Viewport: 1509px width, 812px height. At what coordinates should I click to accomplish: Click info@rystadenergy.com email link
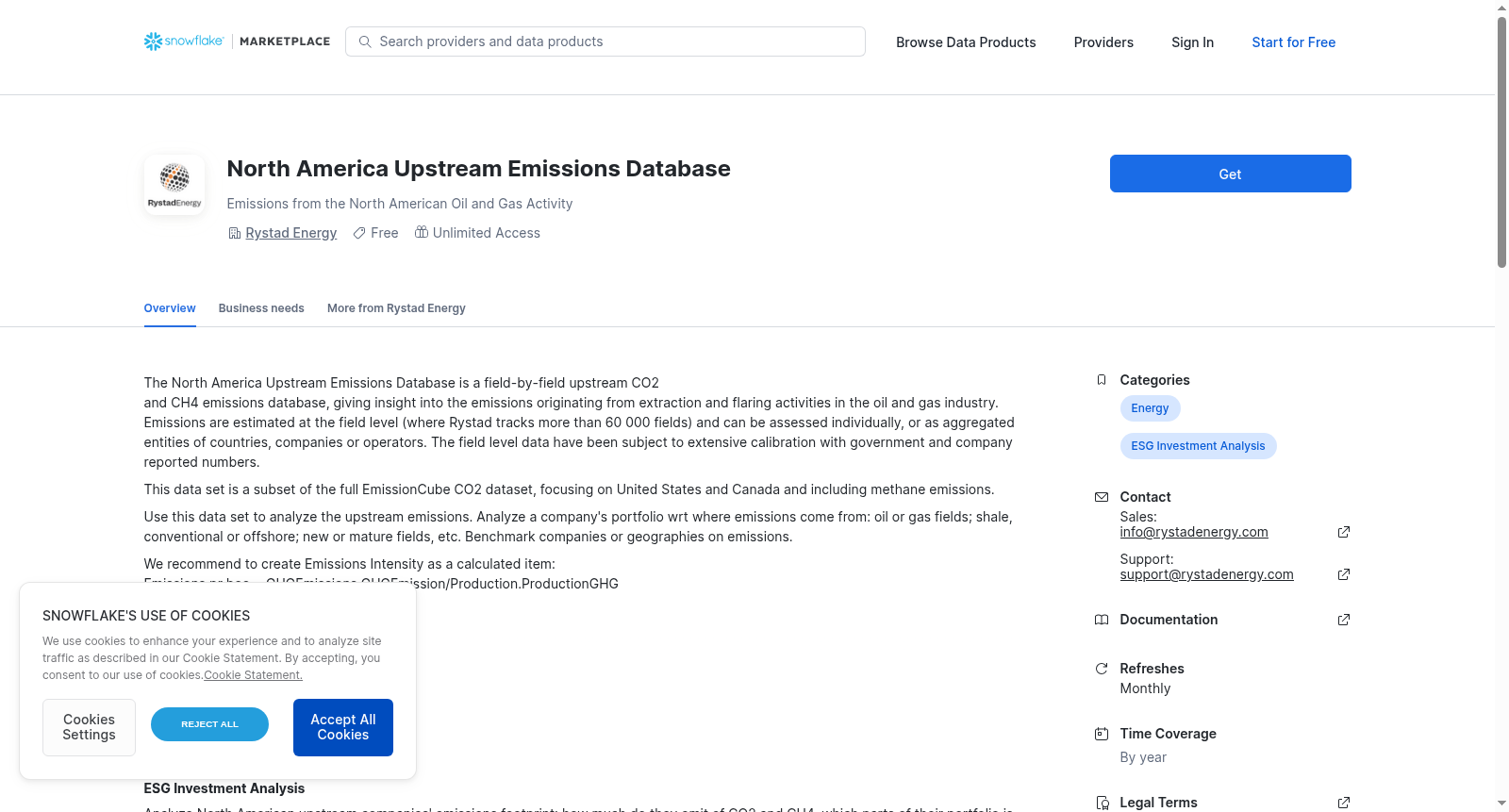tap(1194, 532)
